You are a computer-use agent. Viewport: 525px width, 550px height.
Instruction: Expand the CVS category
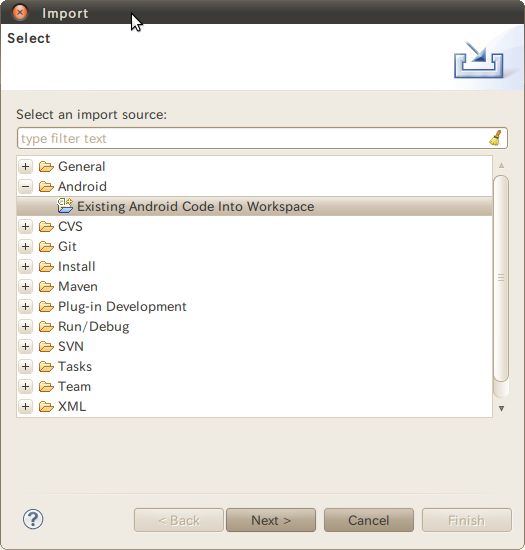(25, 226)
